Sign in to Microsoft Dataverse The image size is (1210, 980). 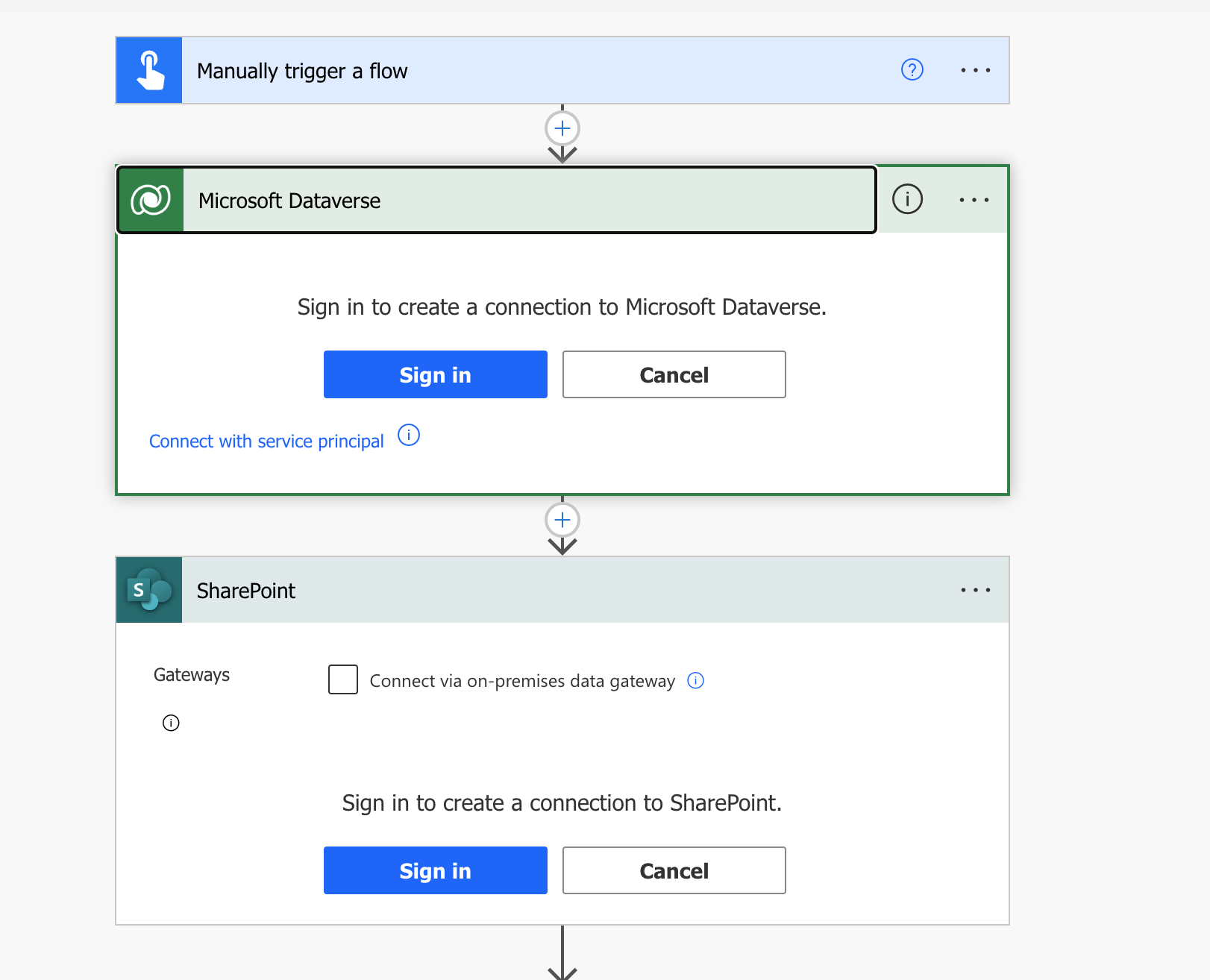pyautogui.click(x=435, y=374)
